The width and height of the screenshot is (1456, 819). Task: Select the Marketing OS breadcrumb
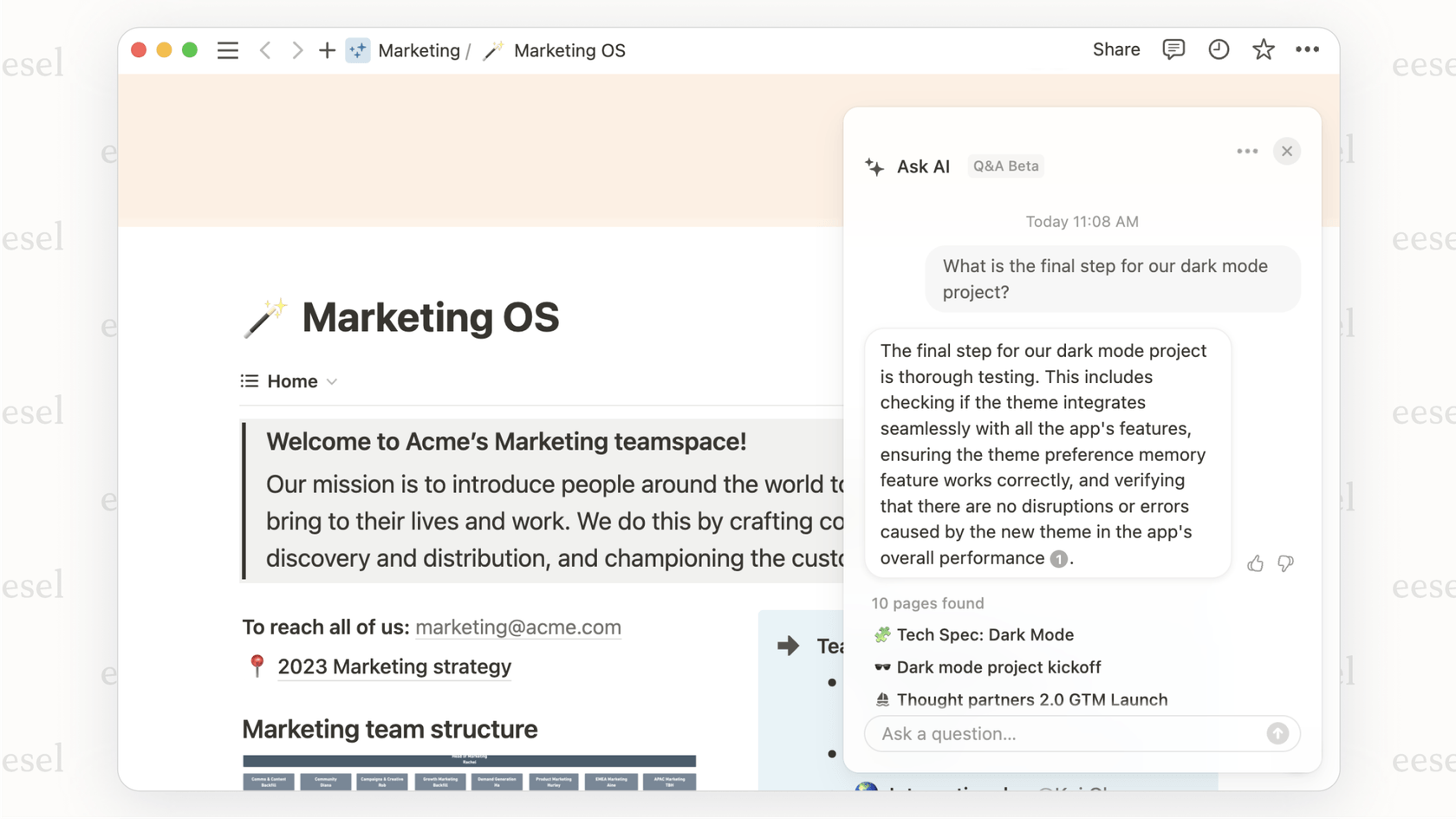click(569, 50)
